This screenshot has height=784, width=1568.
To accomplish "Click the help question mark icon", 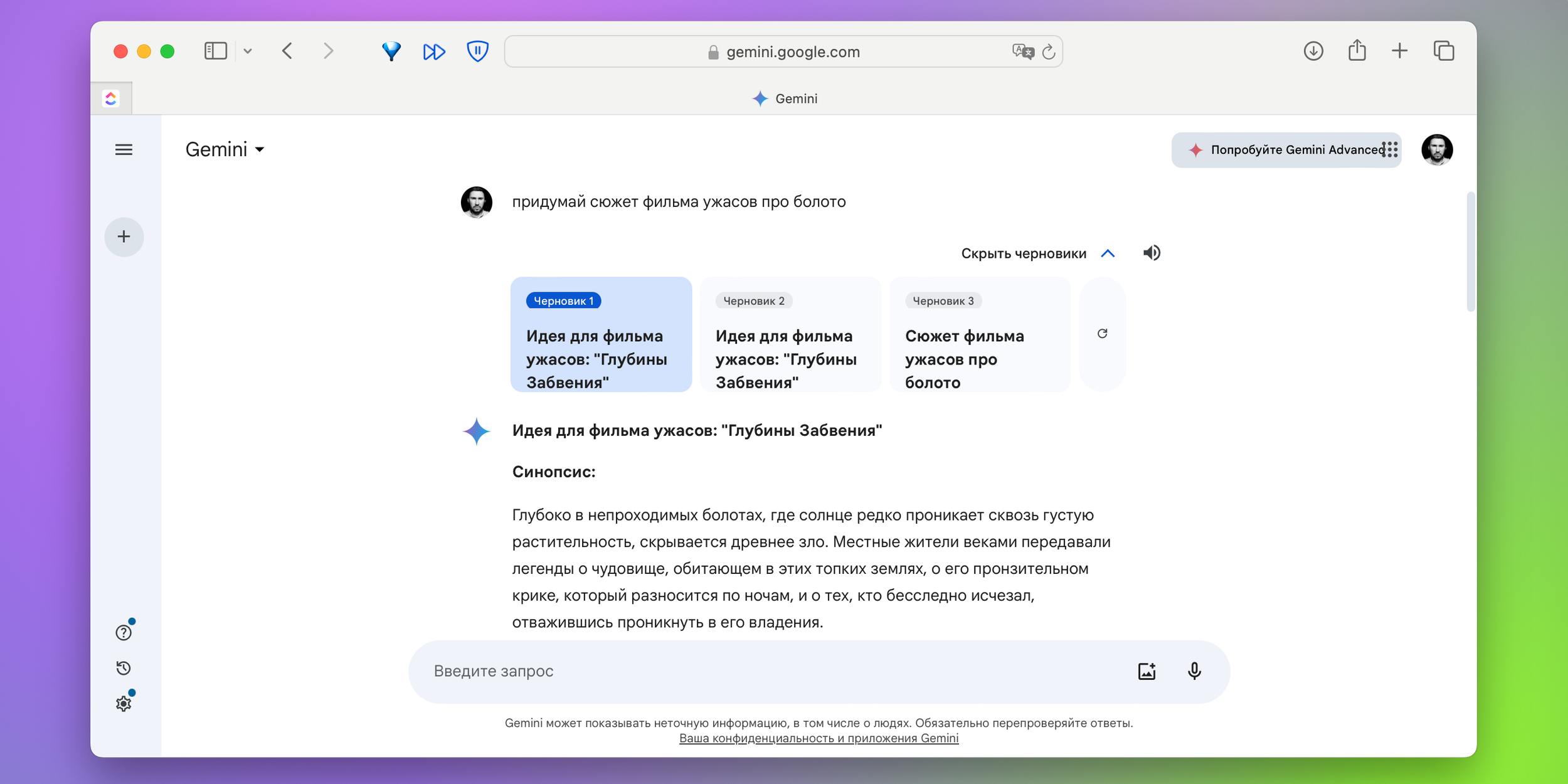I will (125, 630).
